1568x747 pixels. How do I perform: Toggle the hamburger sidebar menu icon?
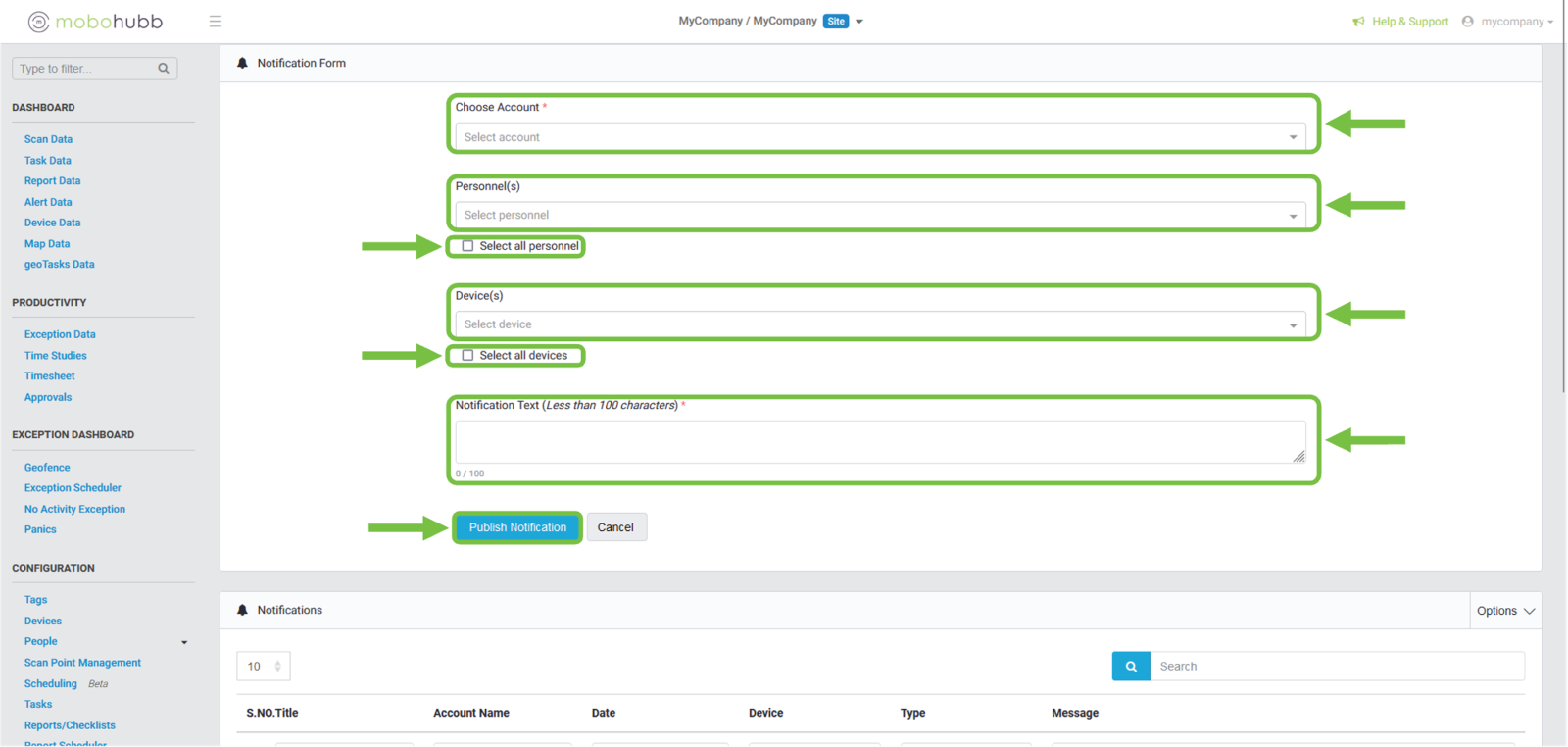point(216,22)
